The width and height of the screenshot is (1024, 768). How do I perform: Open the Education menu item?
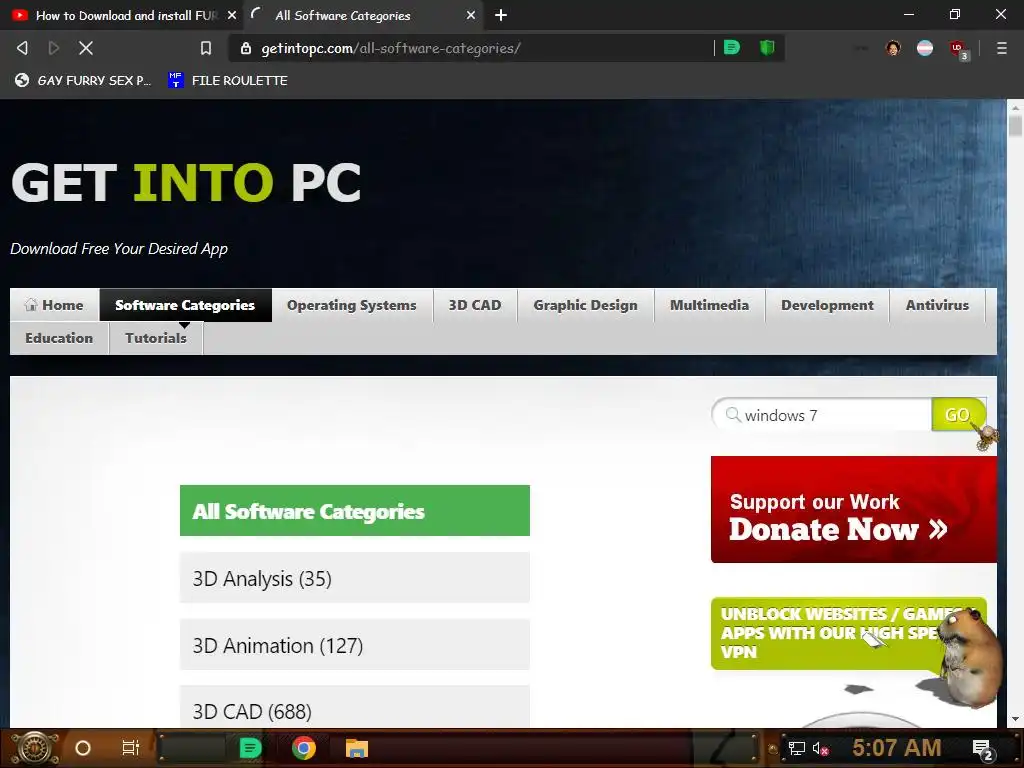click(x=59, y=338)
